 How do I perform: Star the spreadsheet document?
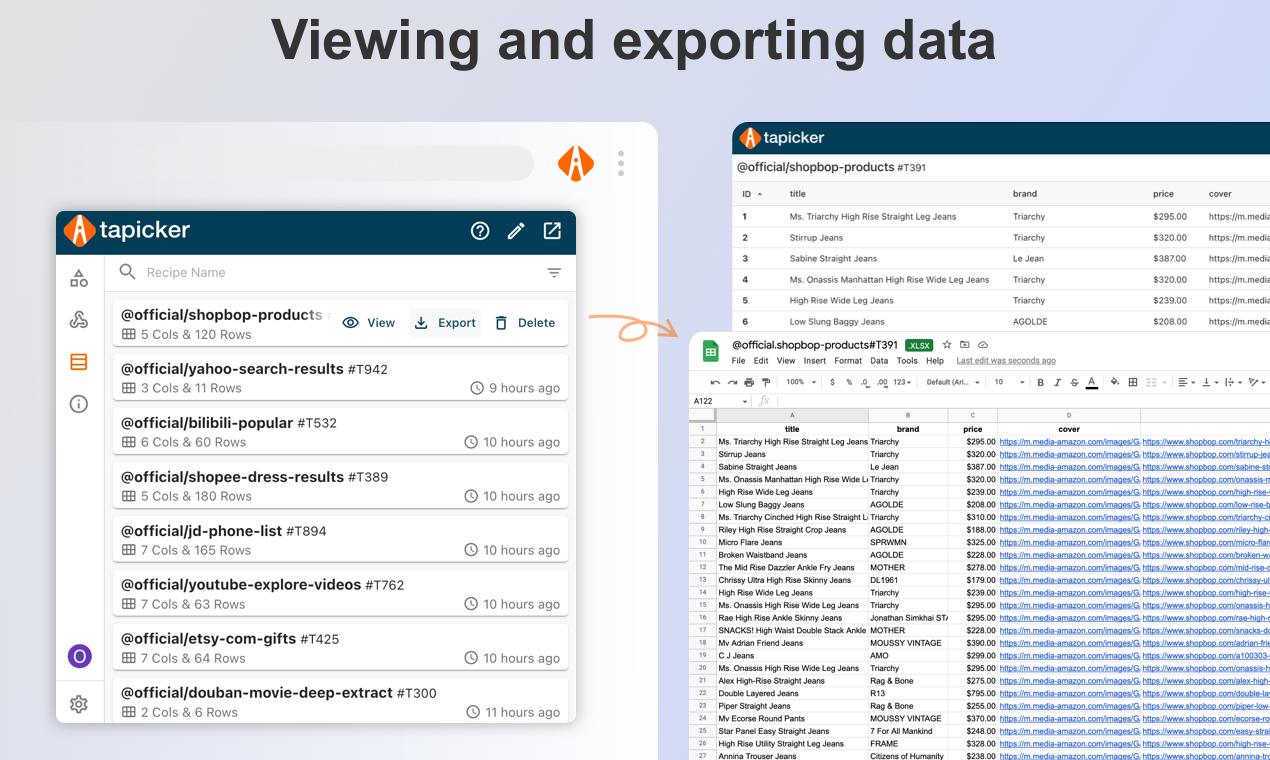(x=947, y=345)
